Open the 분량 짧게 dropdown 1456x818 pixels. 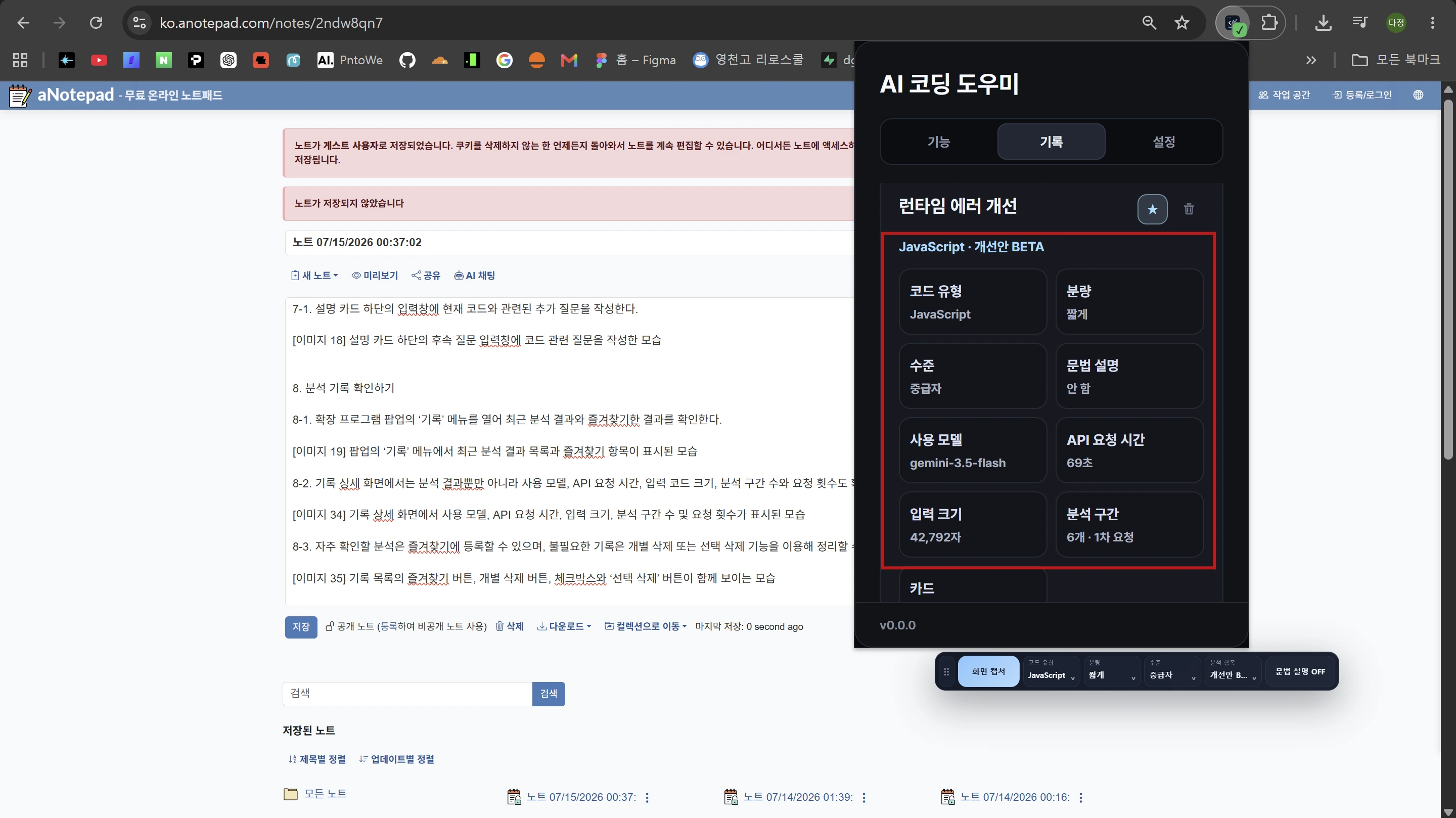click(x=1112, y=671)
